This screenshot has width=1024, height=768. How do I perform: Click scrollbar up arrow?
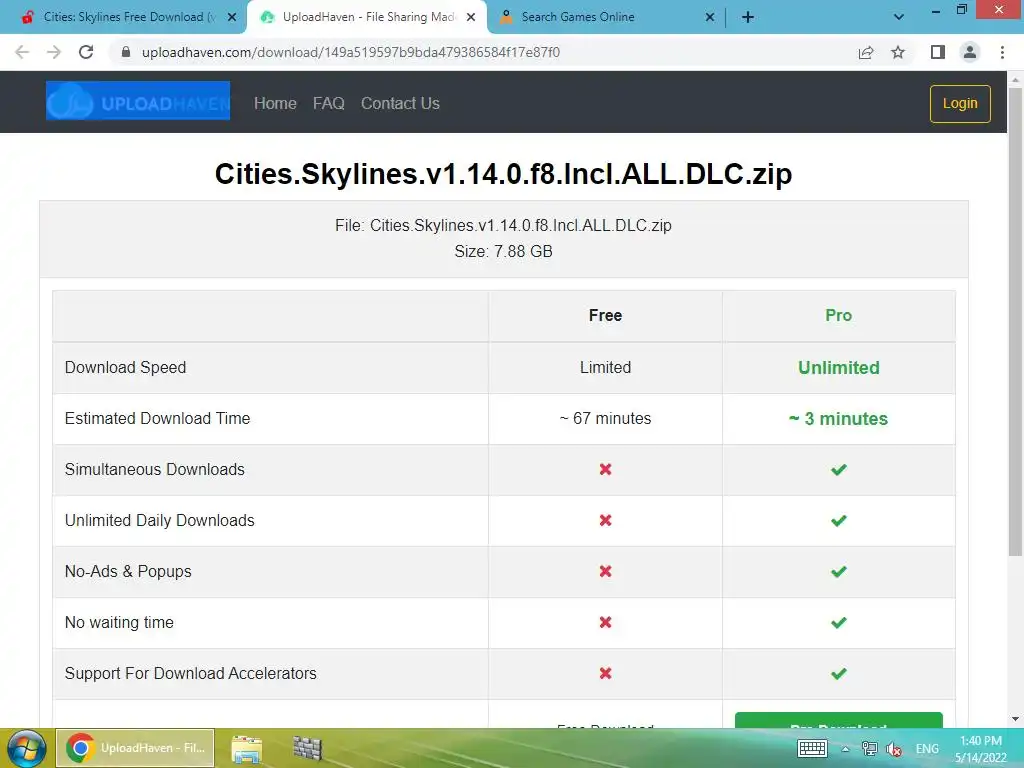(x=1015, y=79)
